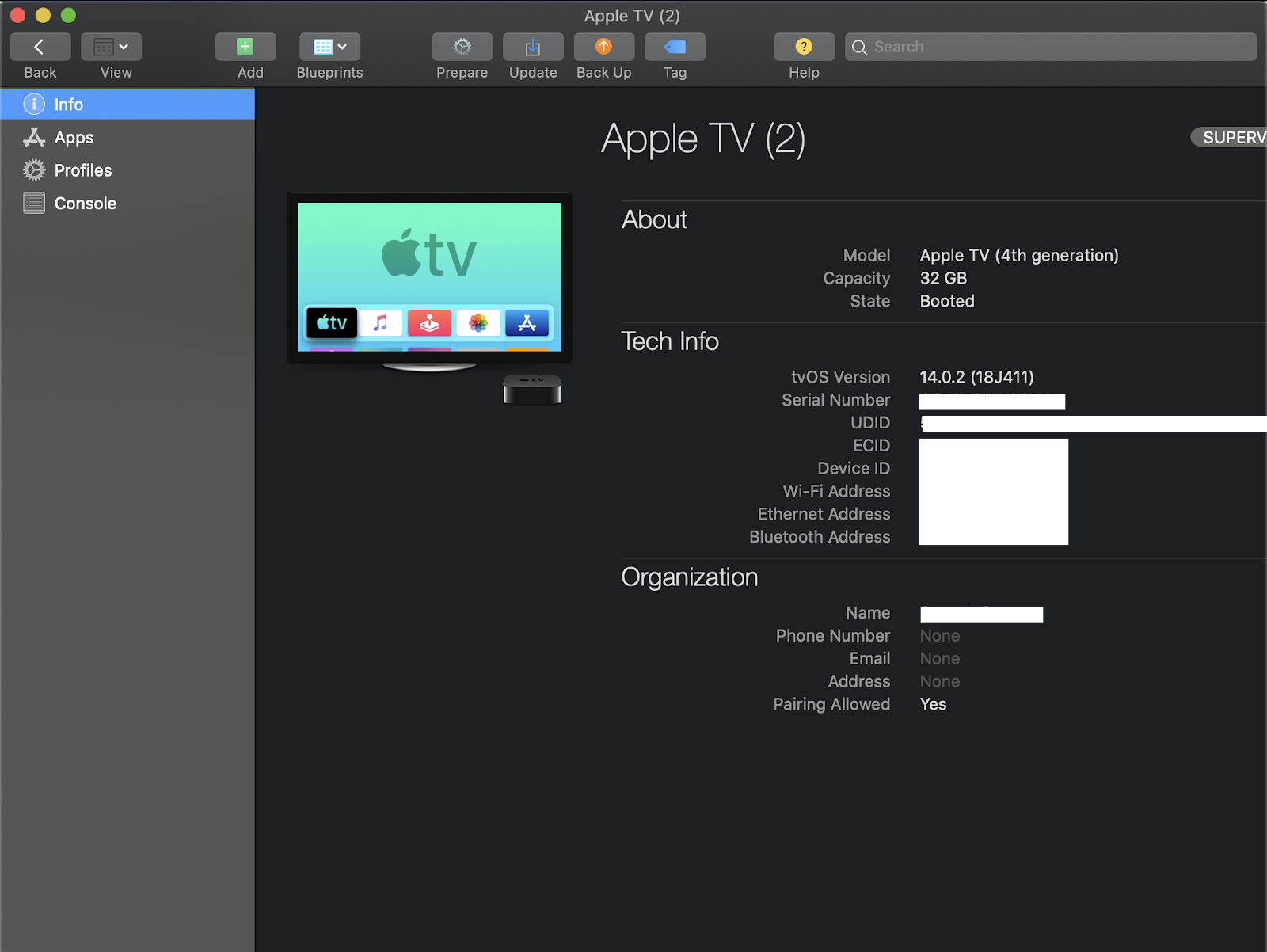This screenshot has height=952, width=1267.
Task: Click the green zoom window button
Action: pyautogui.click(x=68, y=15)
